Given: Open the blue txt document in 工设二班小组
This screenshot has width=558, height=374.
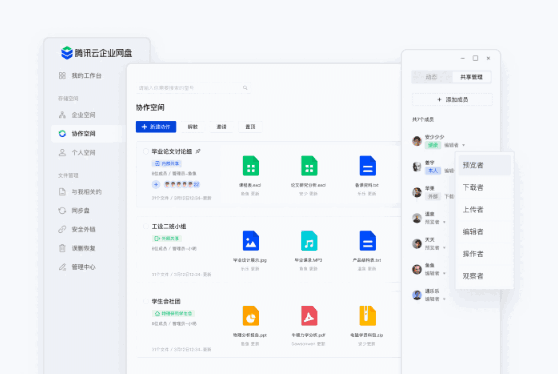Looking at the screenshot, I should point(368,241).
